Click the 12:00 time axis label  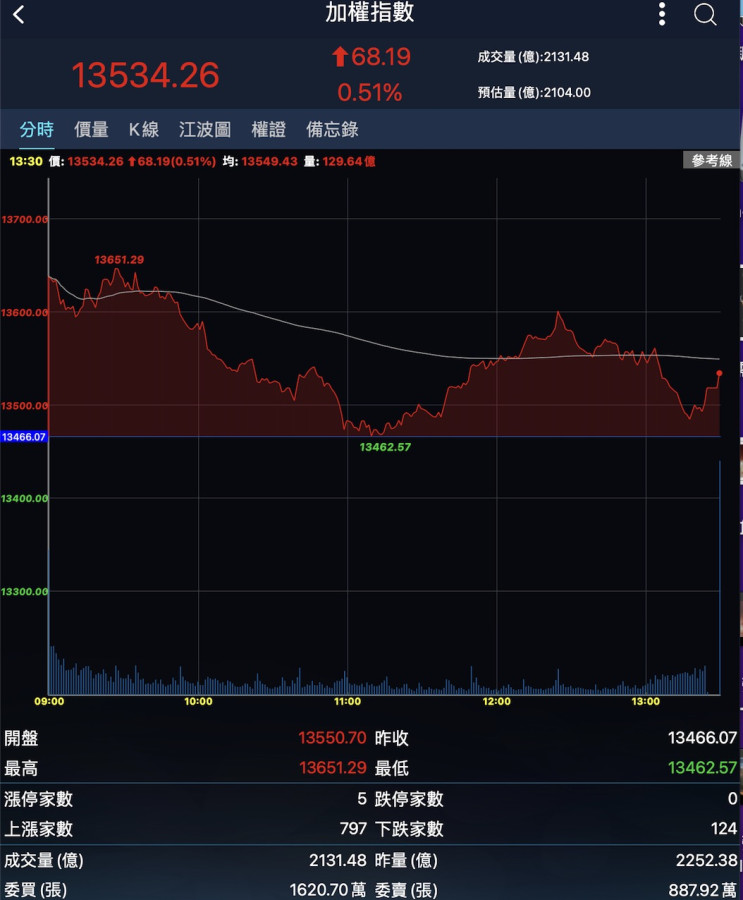coord(496,701)
